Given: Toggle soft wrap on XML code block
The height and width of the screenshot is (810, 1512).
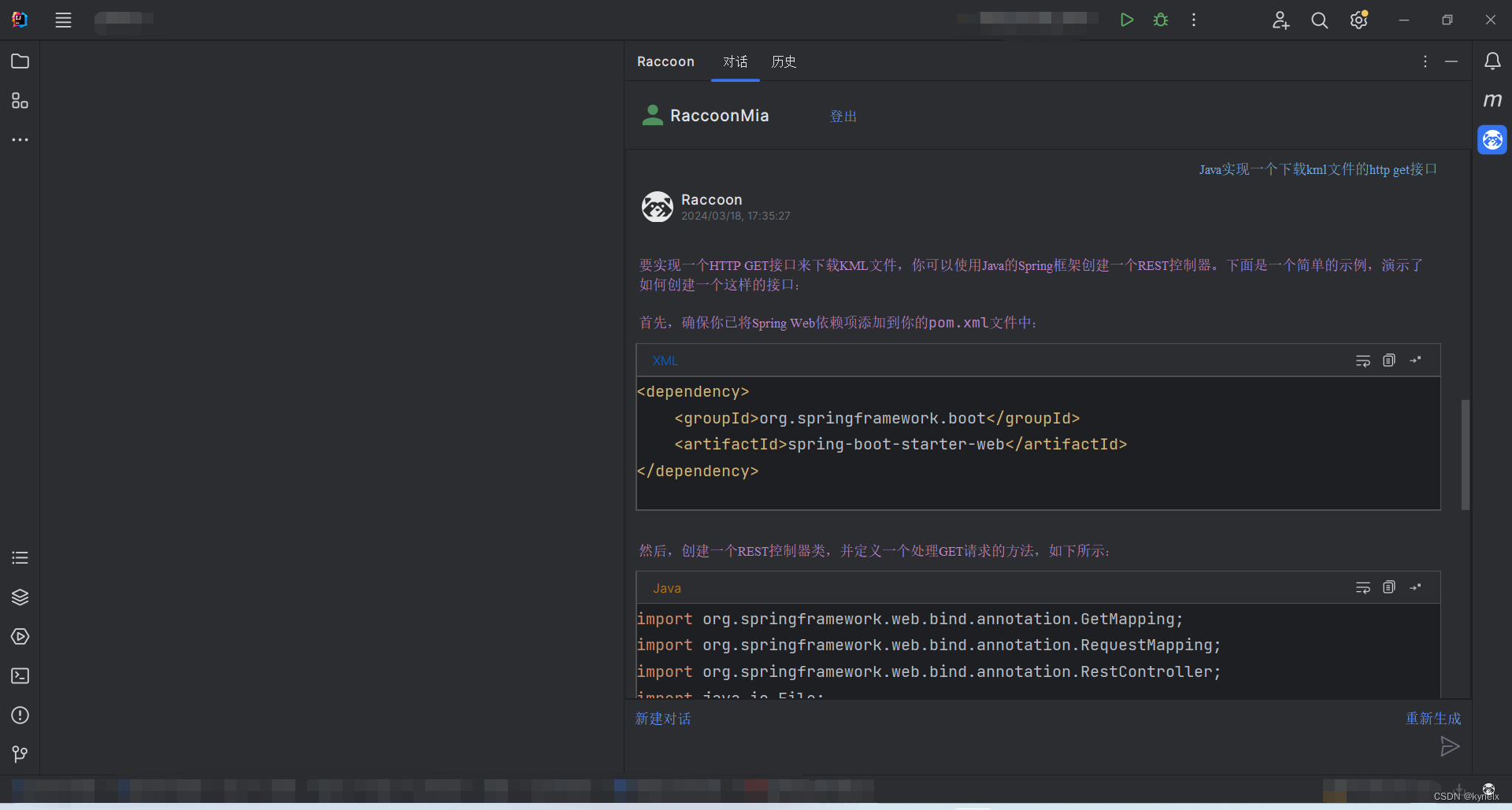Looking at the screenshot, I should pos(1363,361).
